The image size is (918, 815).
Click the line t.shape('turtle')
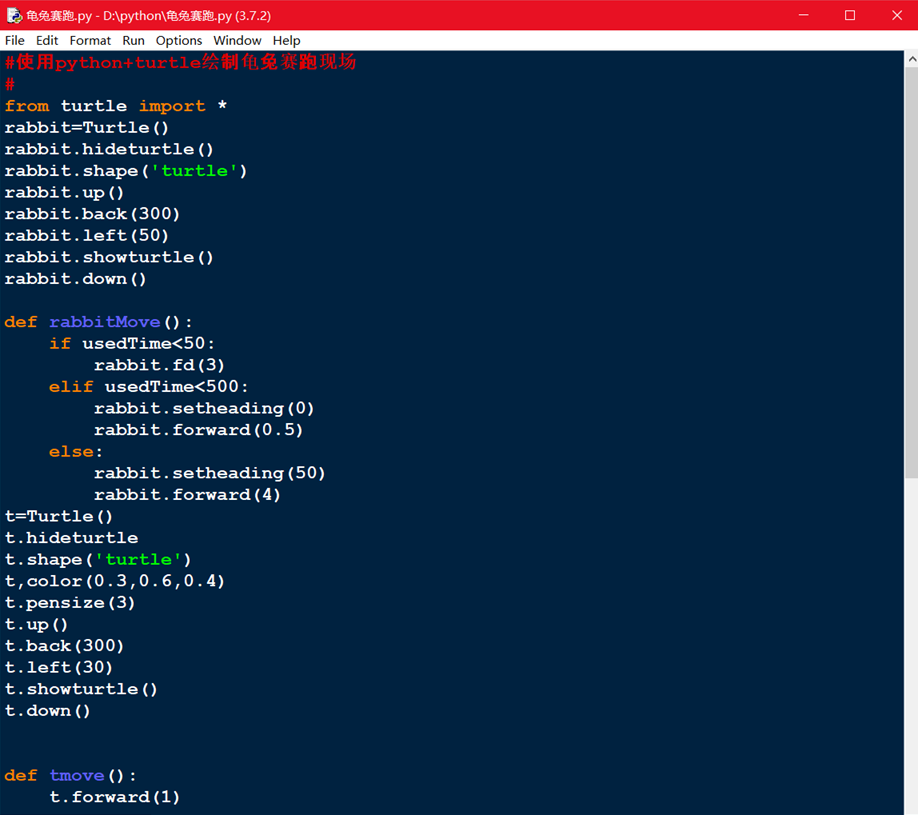[x=98, y=560]
